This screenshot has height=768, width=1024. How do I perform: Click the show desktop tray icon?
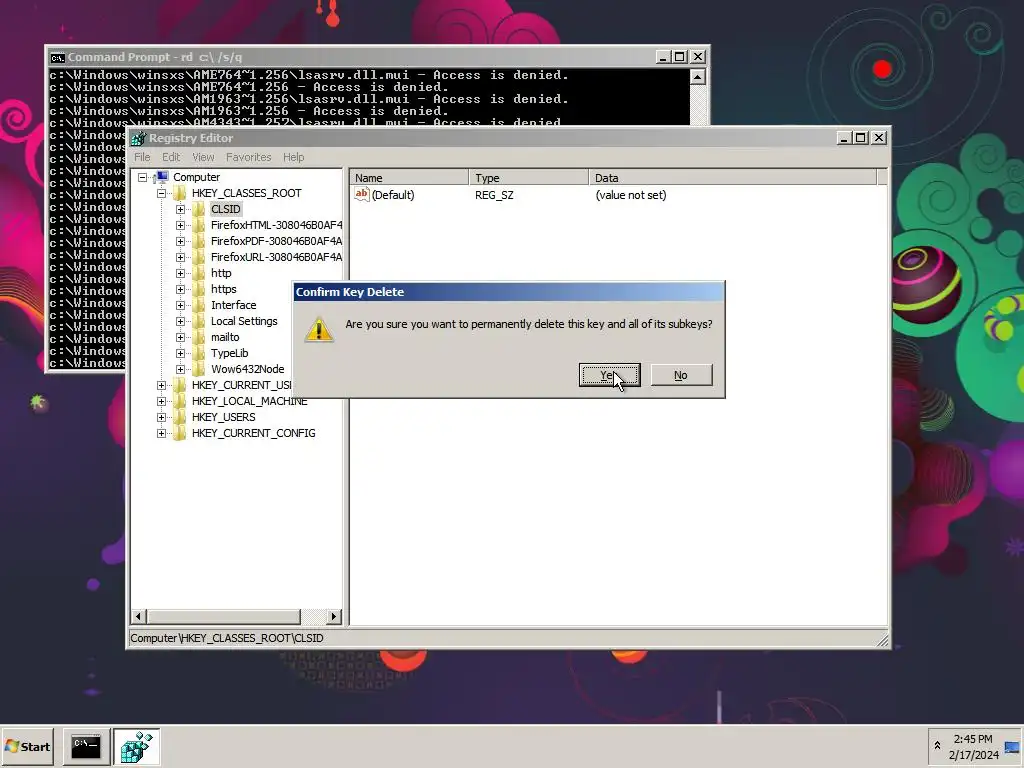pos(1013,746)
